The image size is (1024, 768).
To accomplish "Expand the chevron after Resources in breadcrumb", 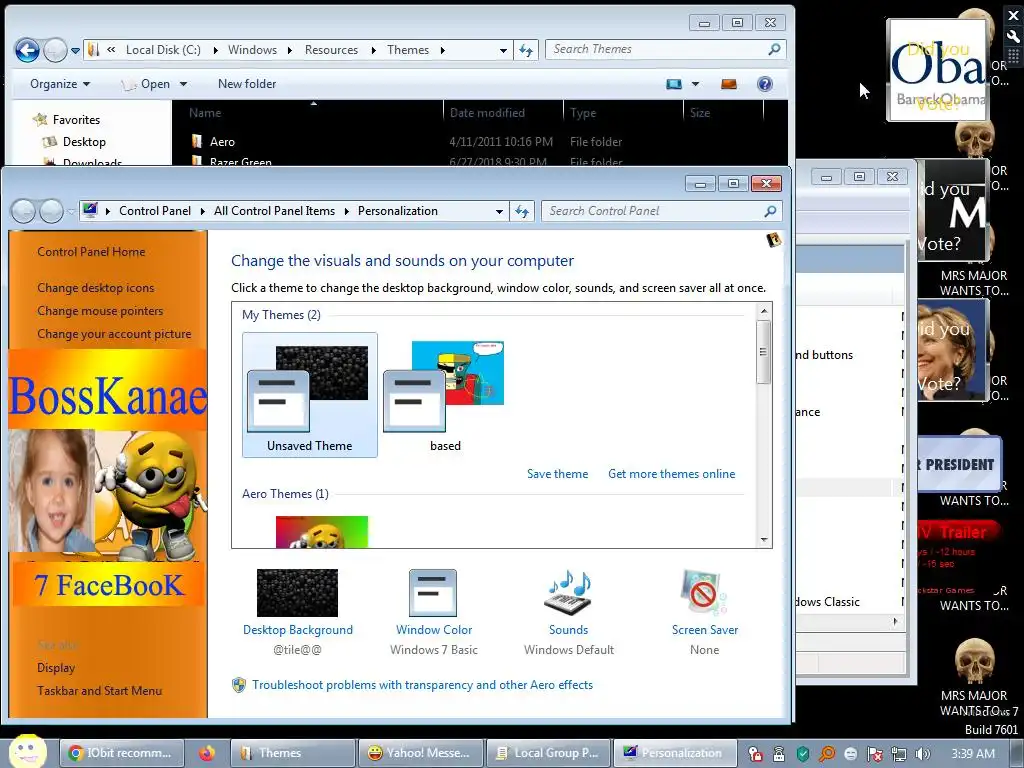I will click(373, 50).
